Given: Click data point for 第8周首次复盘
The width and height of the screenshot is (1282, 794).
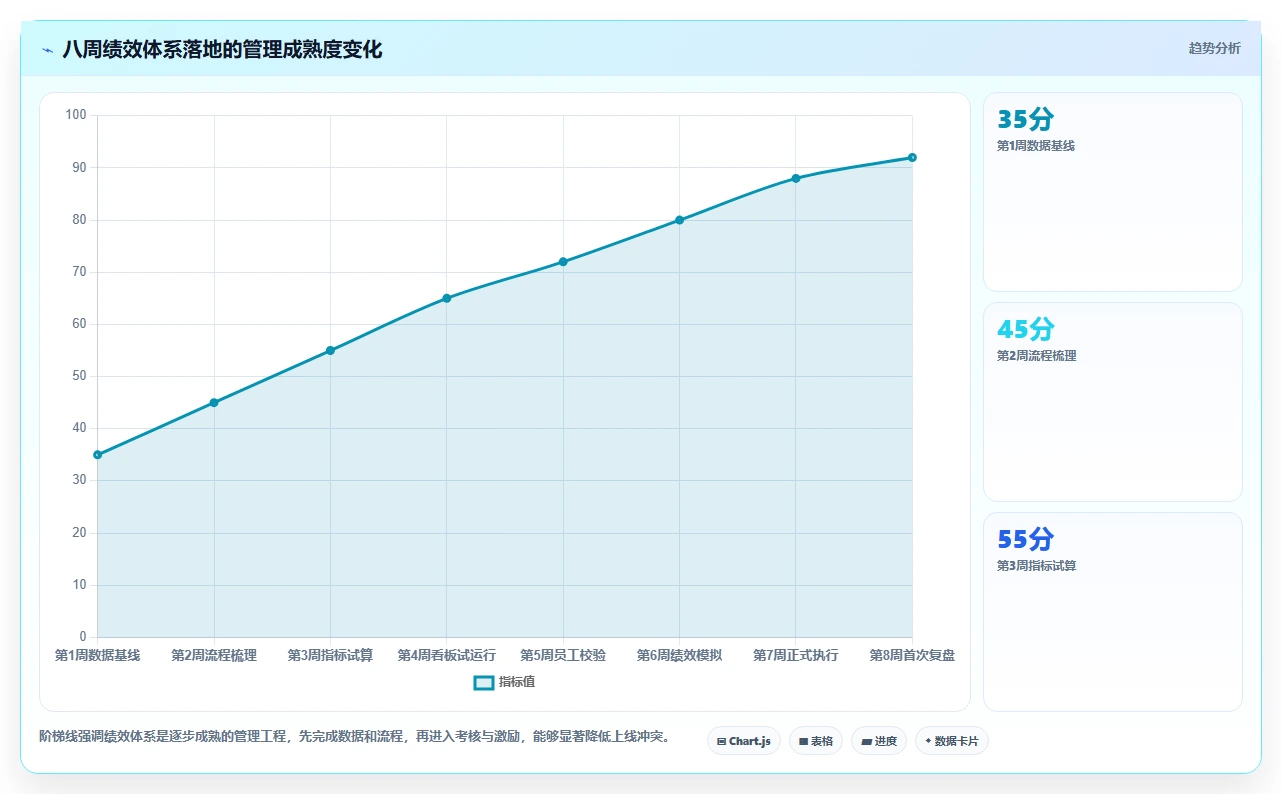Looking at the screenshot, I should point(912,157).
